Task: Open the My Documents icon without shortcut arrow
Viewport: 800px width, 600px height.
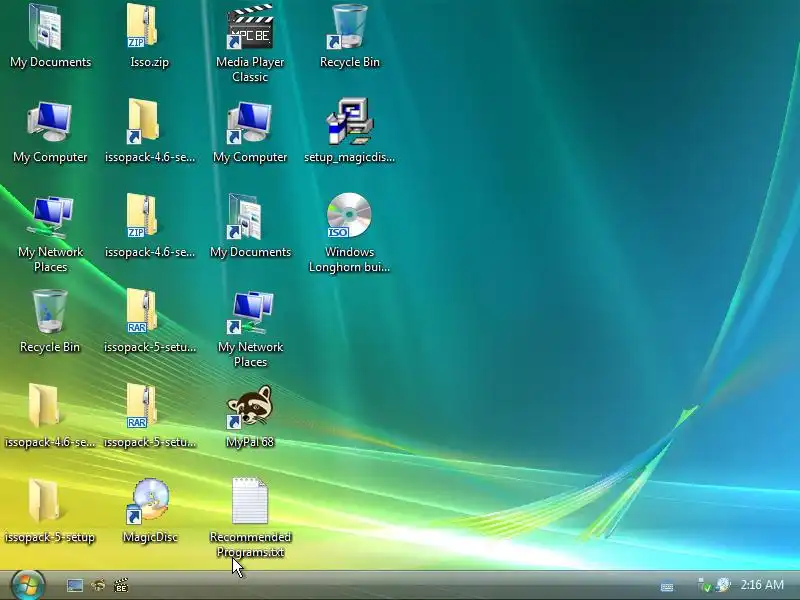Action: click(46, 27)
